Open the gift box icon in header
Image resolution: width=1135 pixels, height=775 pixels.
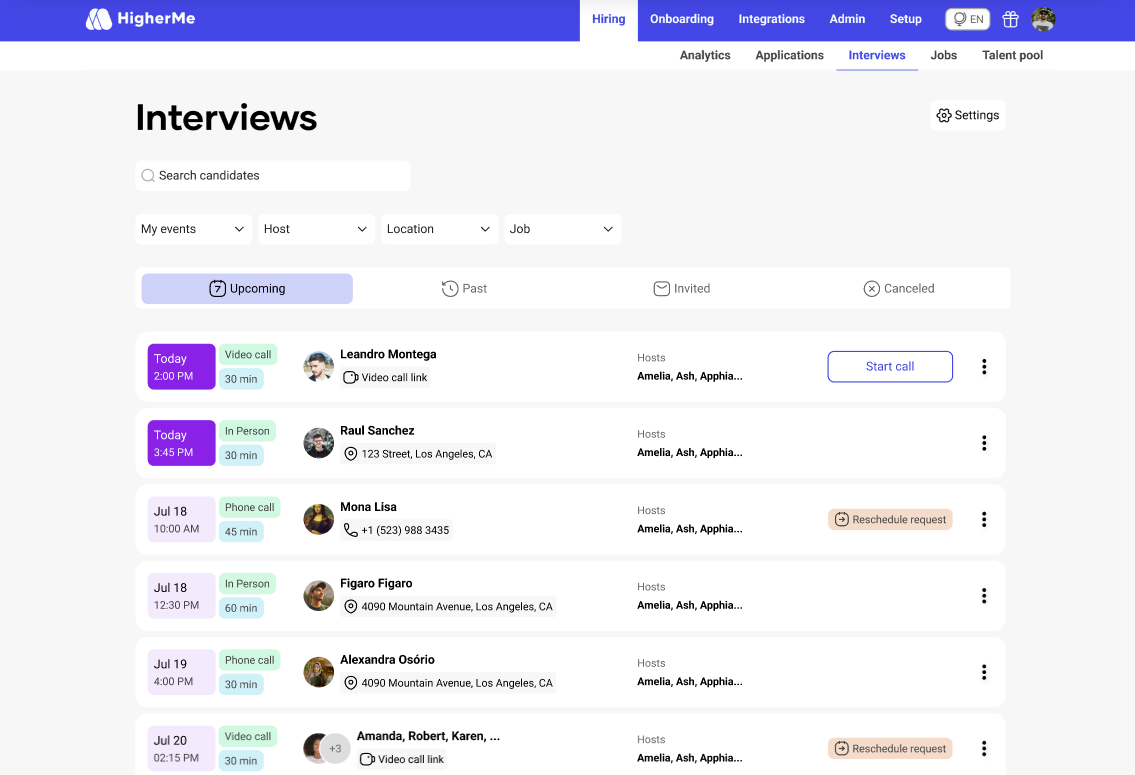(x=1010, y=19)
